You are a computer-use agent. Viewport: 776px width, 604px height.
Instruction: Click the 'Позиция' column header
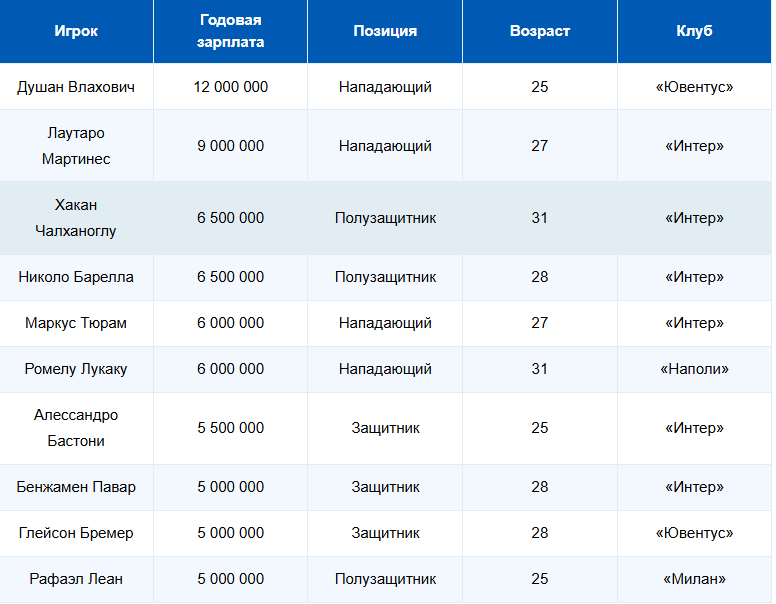coord(385,31)
